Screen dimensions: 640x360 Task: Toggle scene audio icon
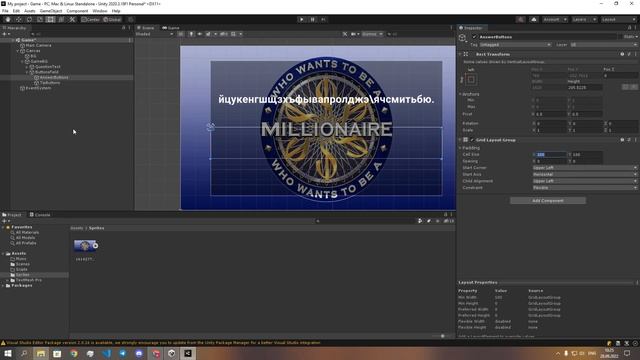pos(200,34)
